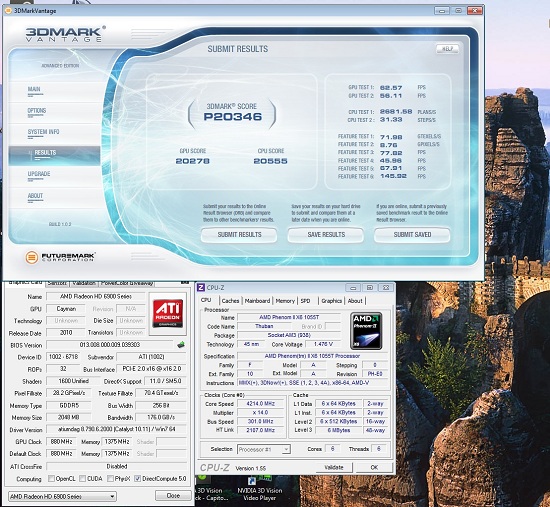
Task: Click the green BIOS save chip icon
Action: click(x=181, y=345)
